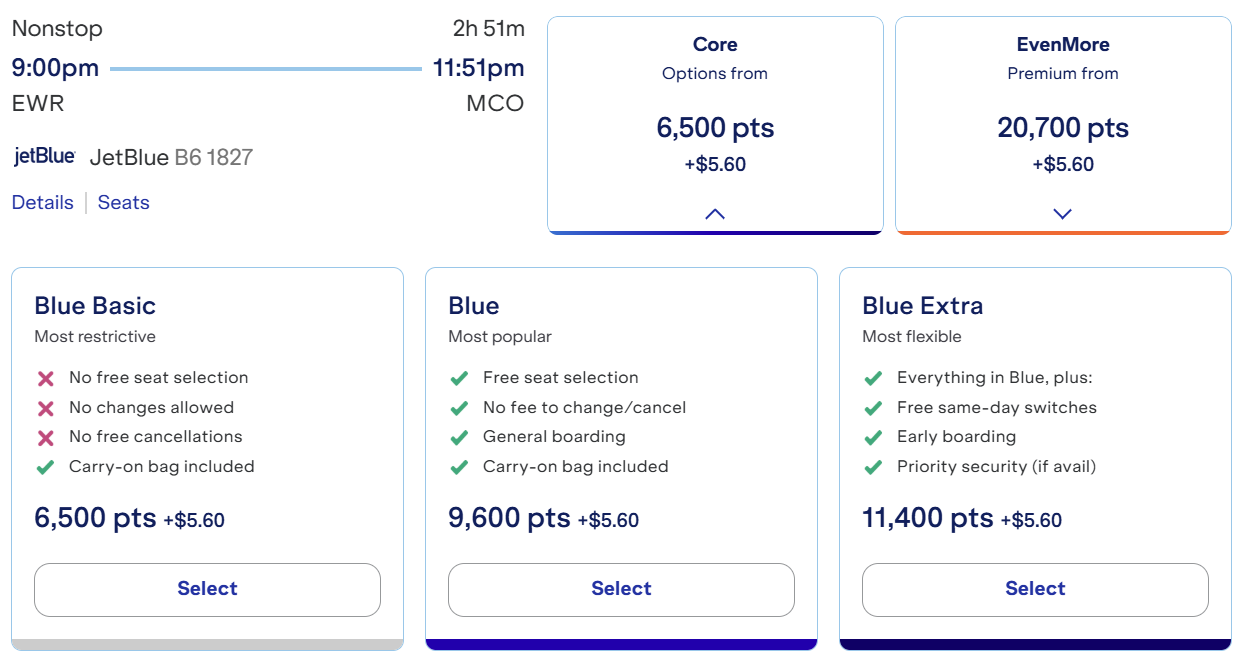Image resolution: width=1246 pixels, height=664 pixels.
Task: Click red X beside No free seat selection
Action: 45,379
